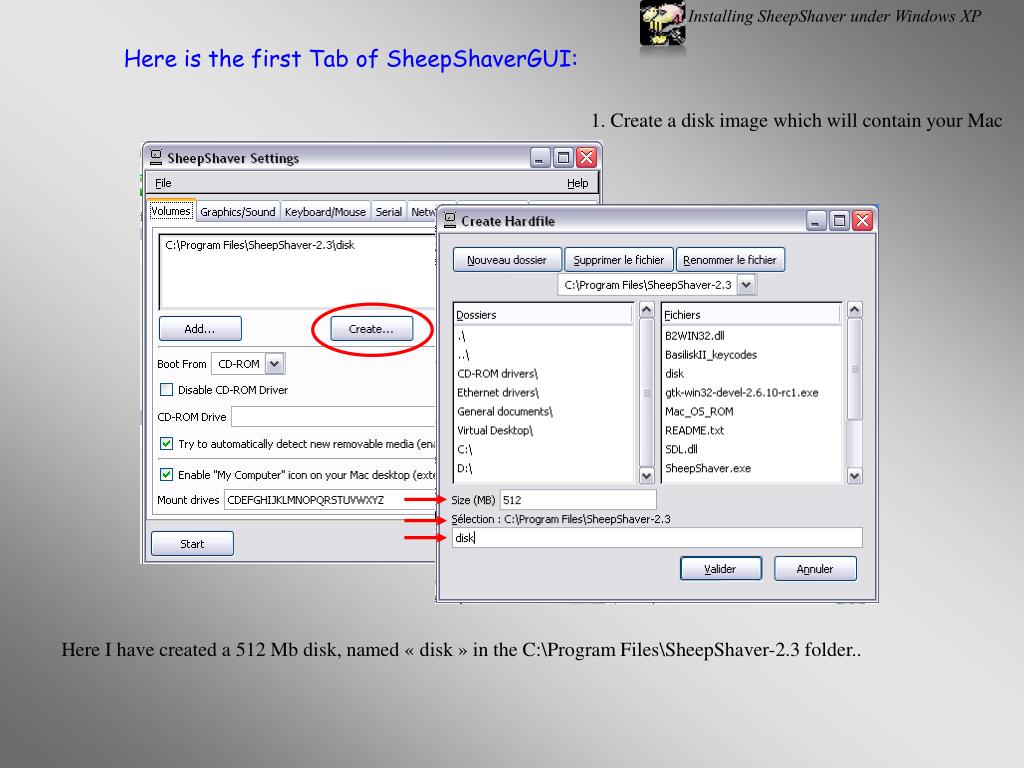
Task: Click the Start button
Action: [x=192, y=543]
